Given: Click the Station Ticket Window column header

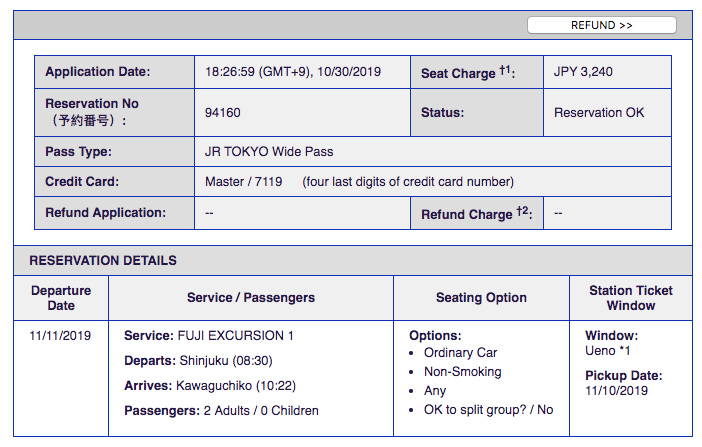Looking at the screenshot, I should tap(631, 298).
